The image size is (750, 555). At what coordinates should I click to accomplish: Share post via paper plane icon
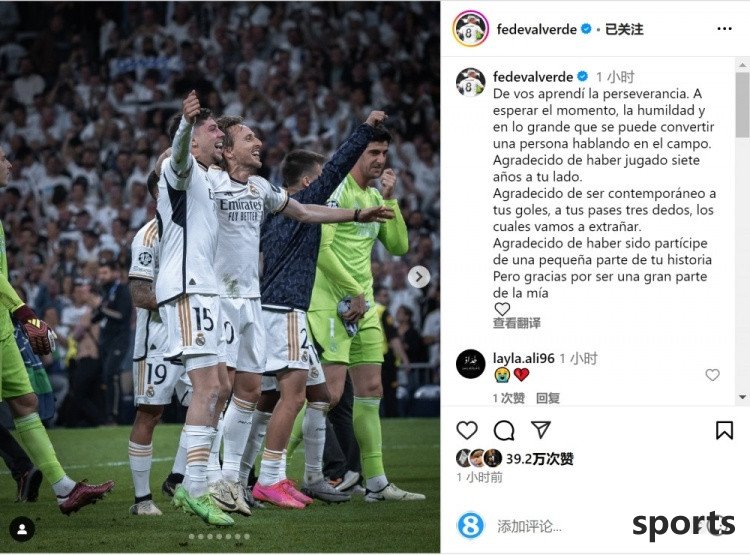point(541,430)
